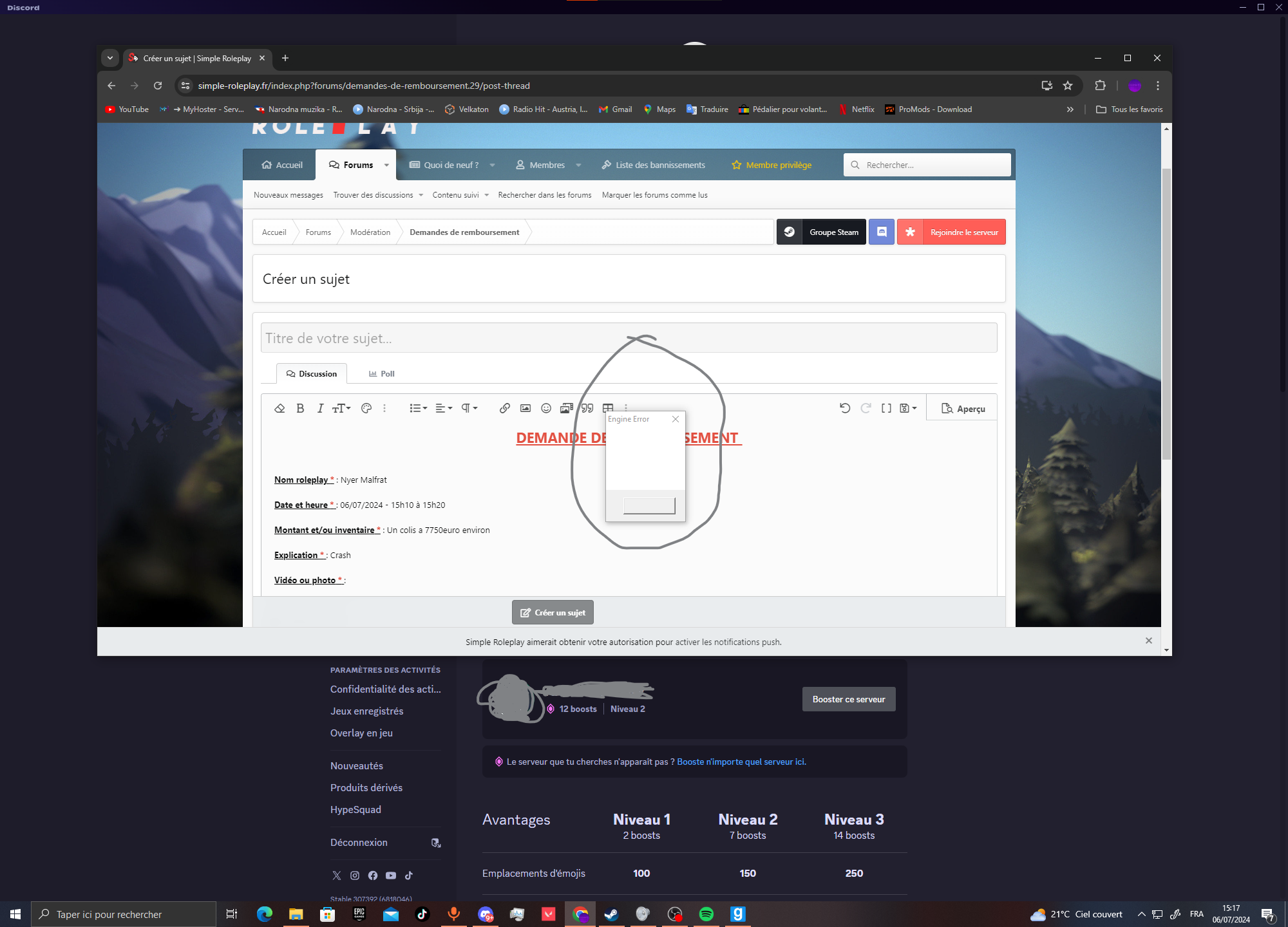Screen dimensions: 1288x927
Task: Click the Aperçu preview button
Action: pyautogui.click(x=963, y=409)
